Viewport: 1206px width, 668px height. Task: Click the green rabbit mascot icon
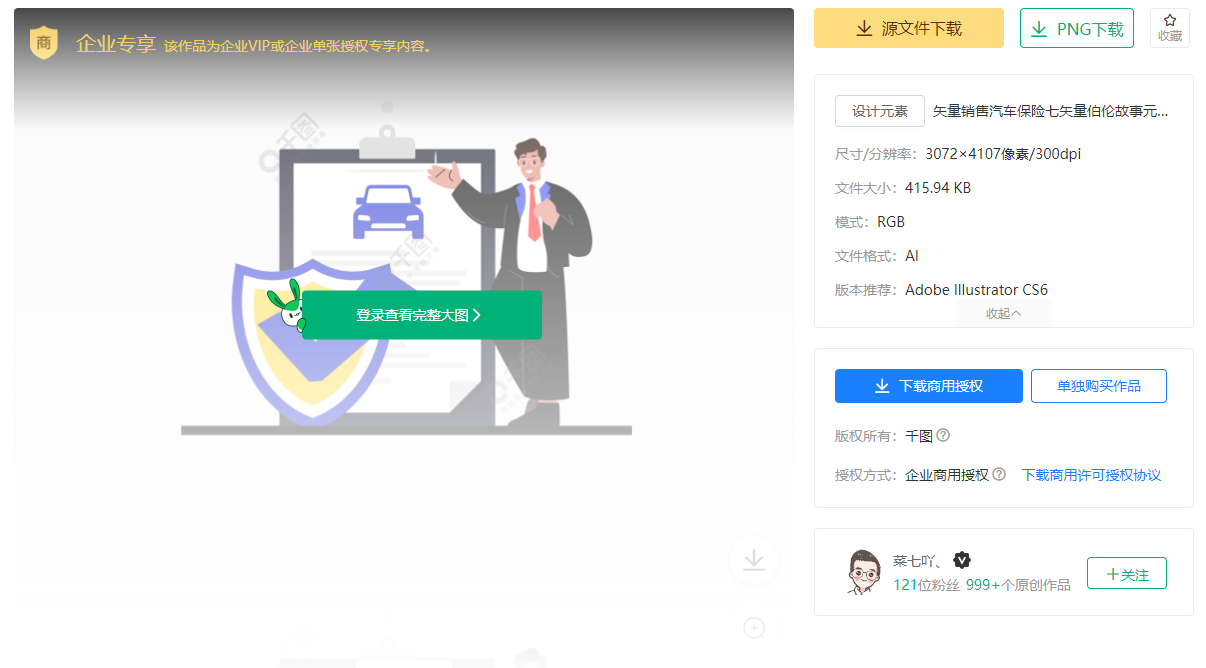click(285, 307)
